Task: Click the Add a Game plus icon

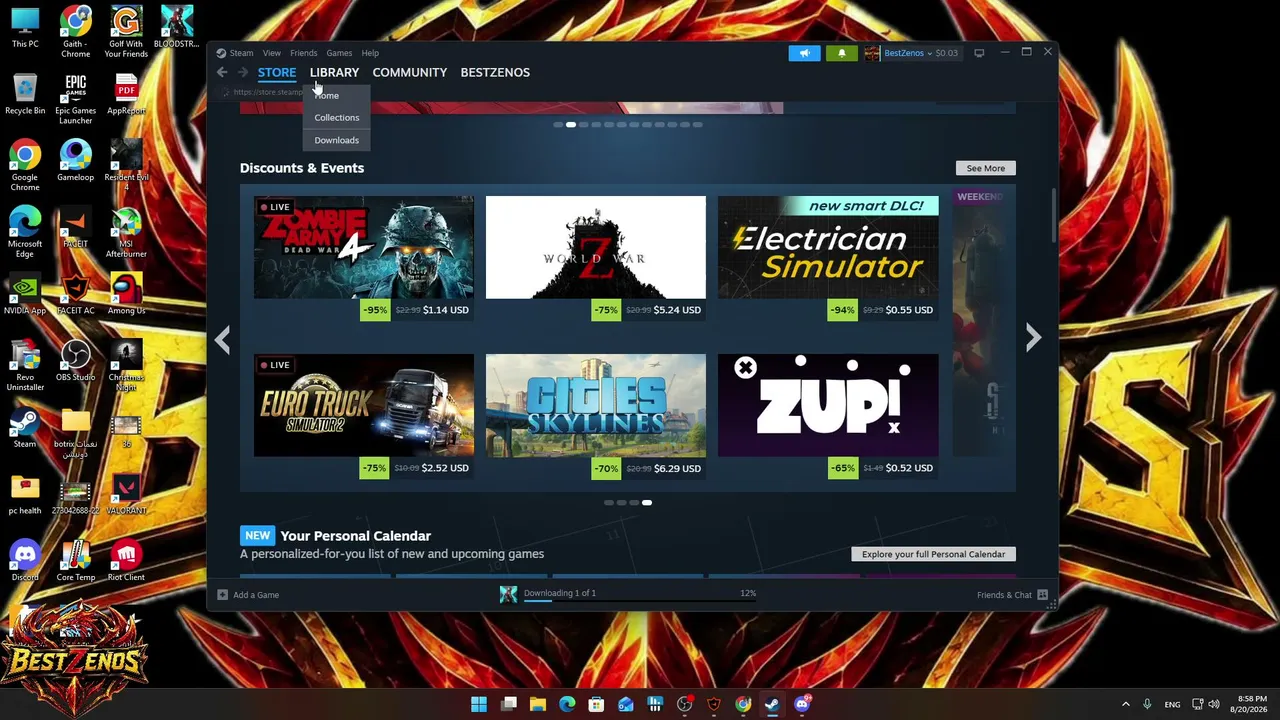Action: (222, 595)
